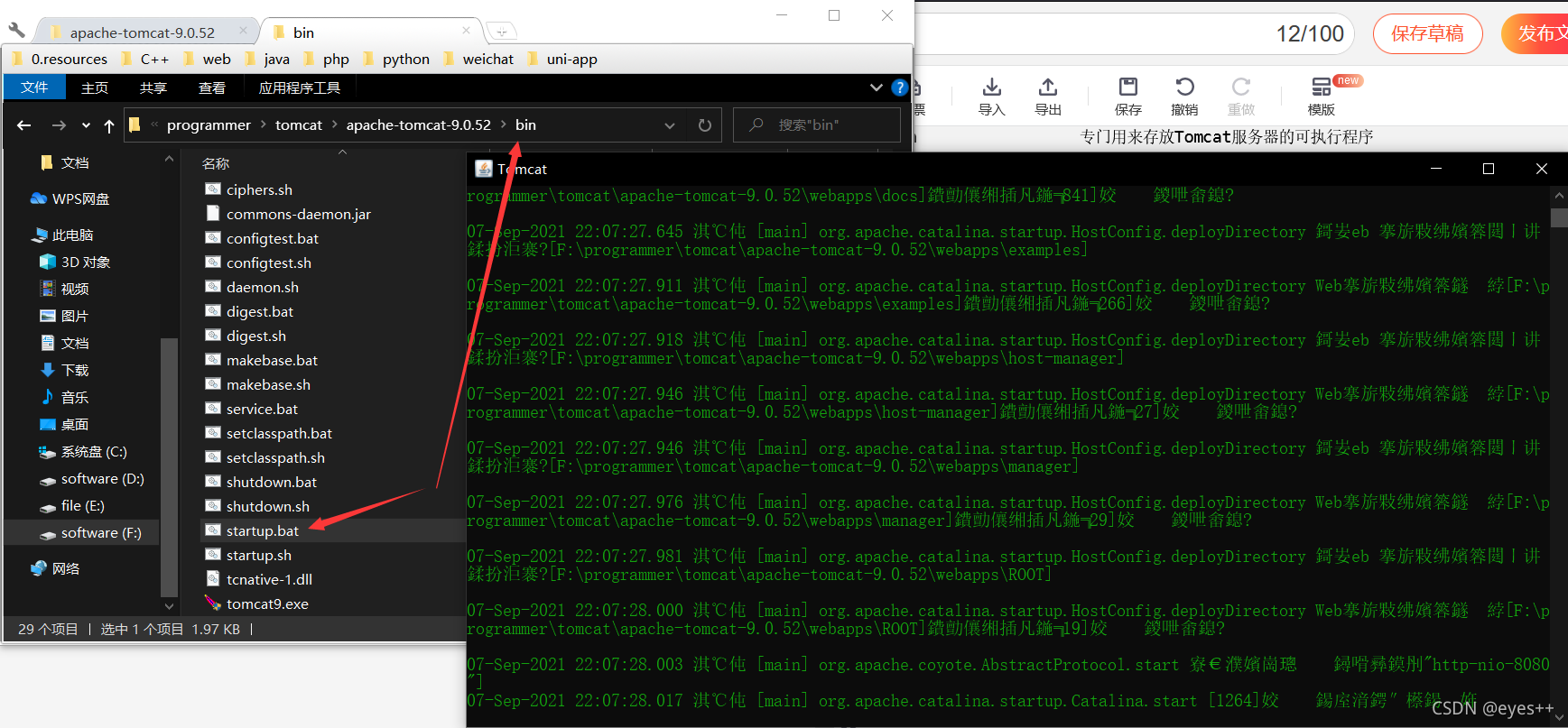1568x728 pixels.
Task: Open recent locations dropdown arrow
Action: click(86, 125)
